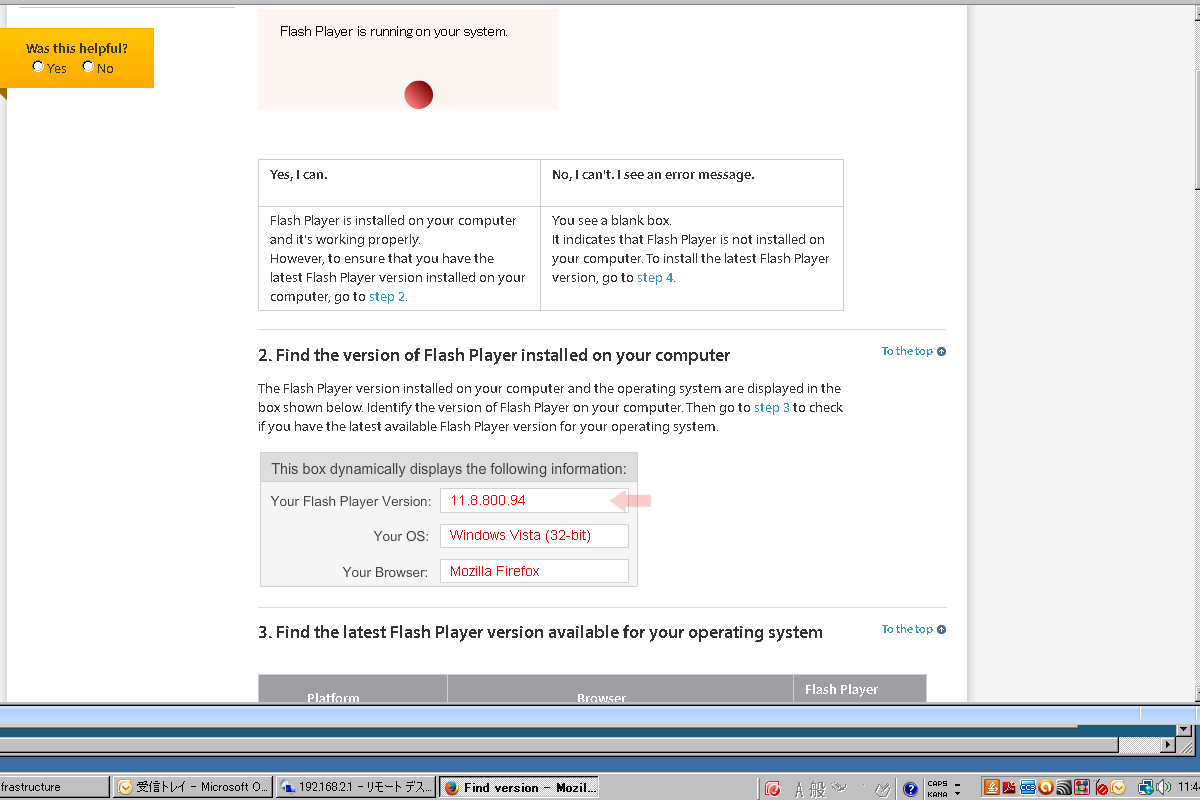Expand the CAPS mode selector arrow
This screenshot has width=1200, height=800.
pos(956,784)
